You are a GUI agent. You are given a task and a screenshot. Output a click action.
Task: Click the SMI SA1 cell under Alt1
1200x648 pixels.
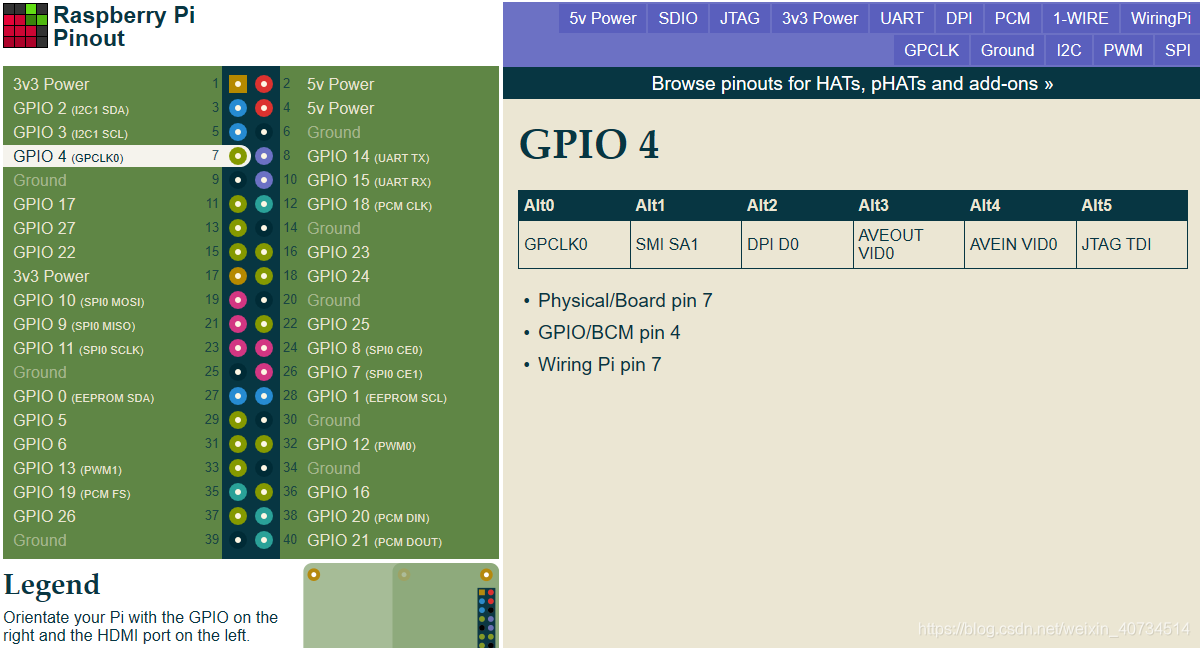point(686,244)
